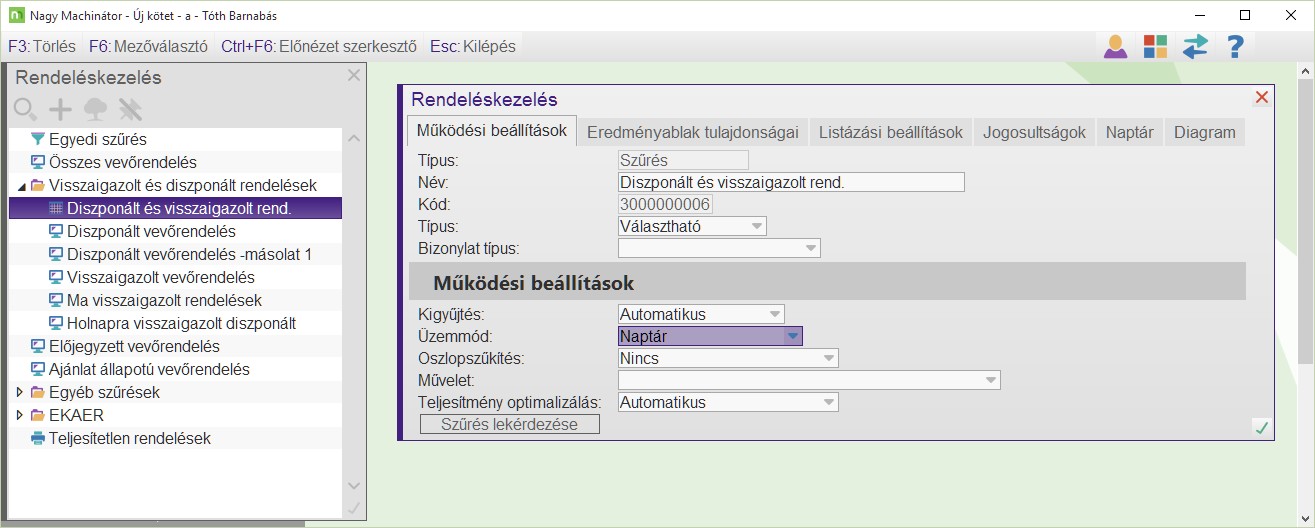Collapse the Visszaigazolt és diszponált rendelések folder
This screenshot has height=528, width=1315.
[x=22, y=186]
